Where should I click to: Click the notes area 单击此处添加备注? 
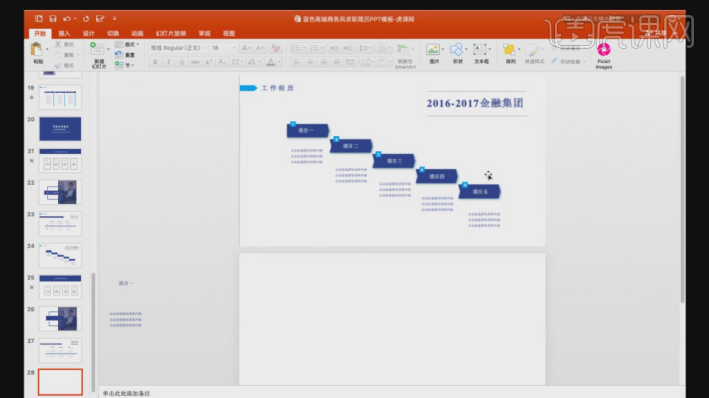pyautogui.click(x=126, y=393)
